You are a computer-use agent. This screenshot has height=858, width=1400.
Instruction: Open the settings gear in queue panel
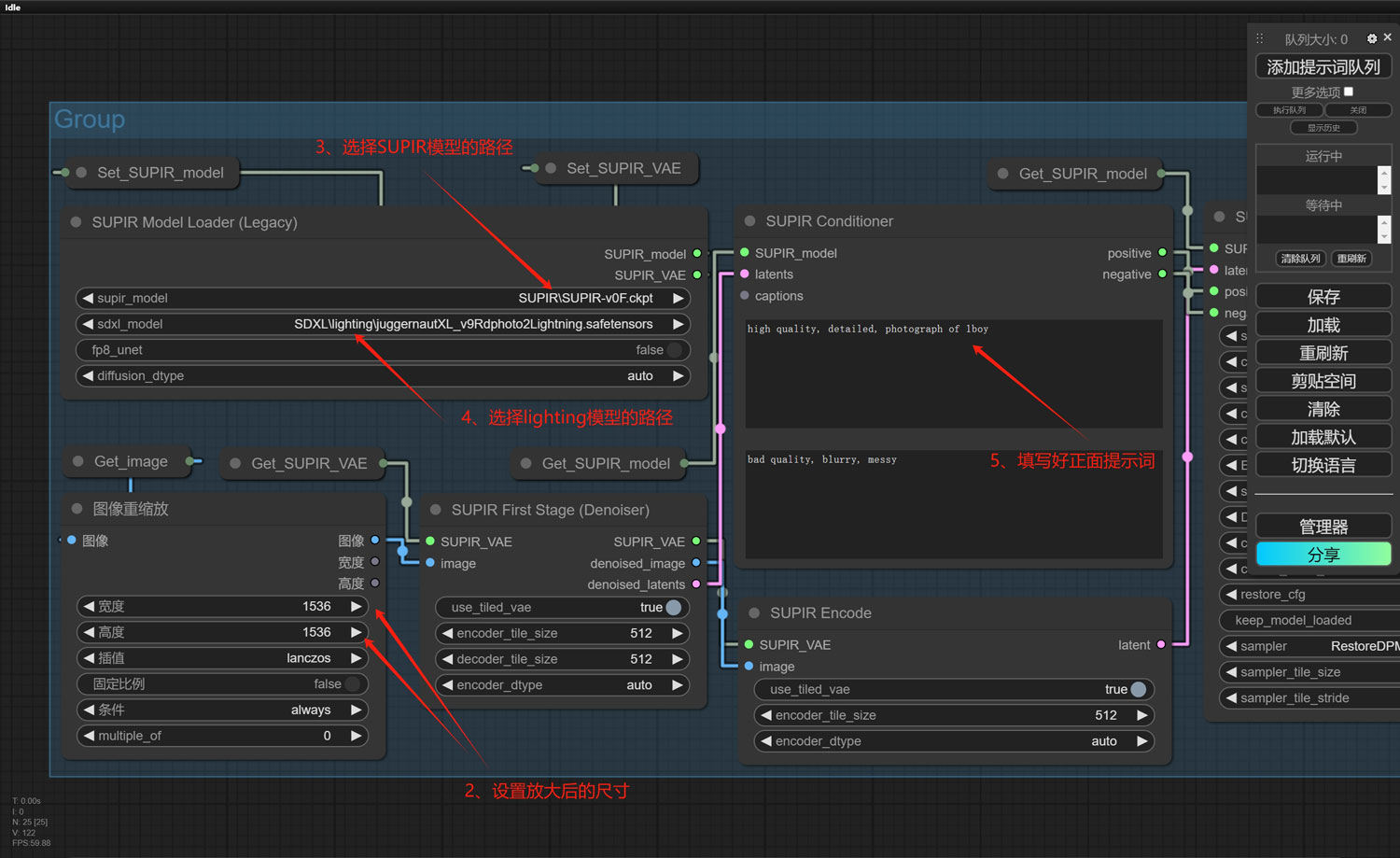tap(1371, 38)
